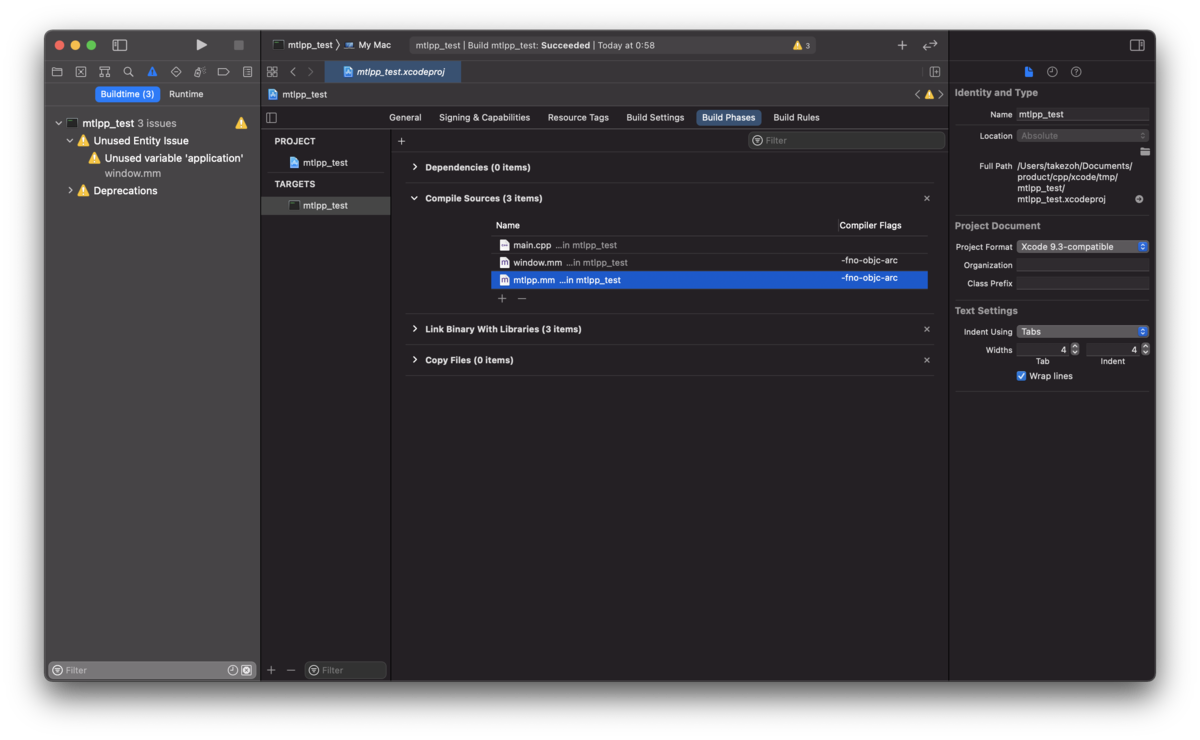Screen dimensions: 1200x740
Task: Open the Library with plus icon
Action: pos(902,45)
